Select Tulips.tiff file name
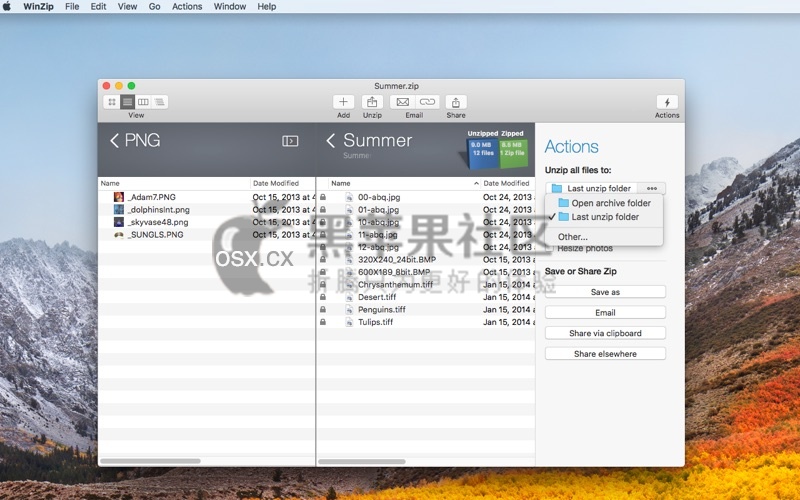800x500 pixels. click(376, 322)
